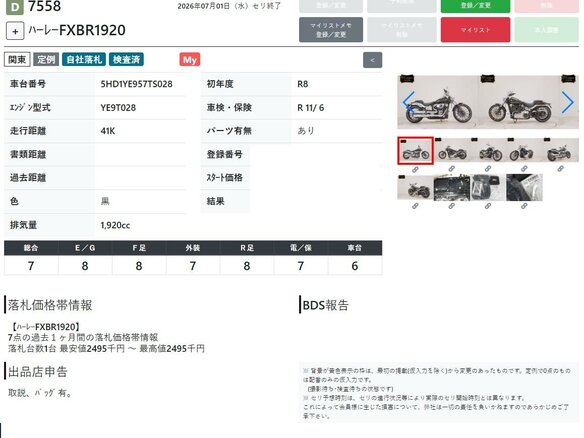The image size is (584, 438).
Task: Click the 初年度 value R8
Action: pos(302,84)
